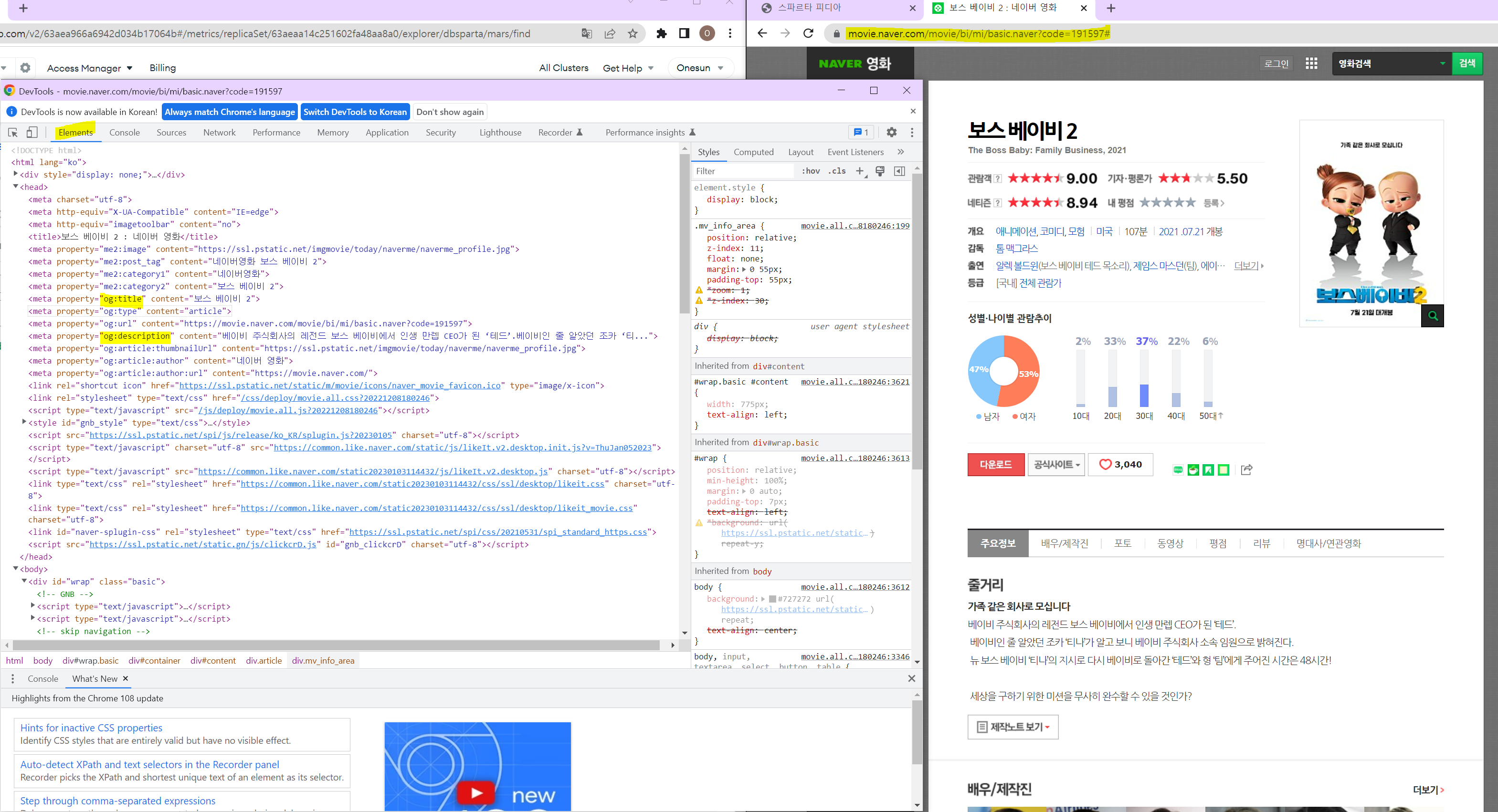Click the green 검색 search button
This screenshot has height=812, width=1498.
coord(1467,63)
